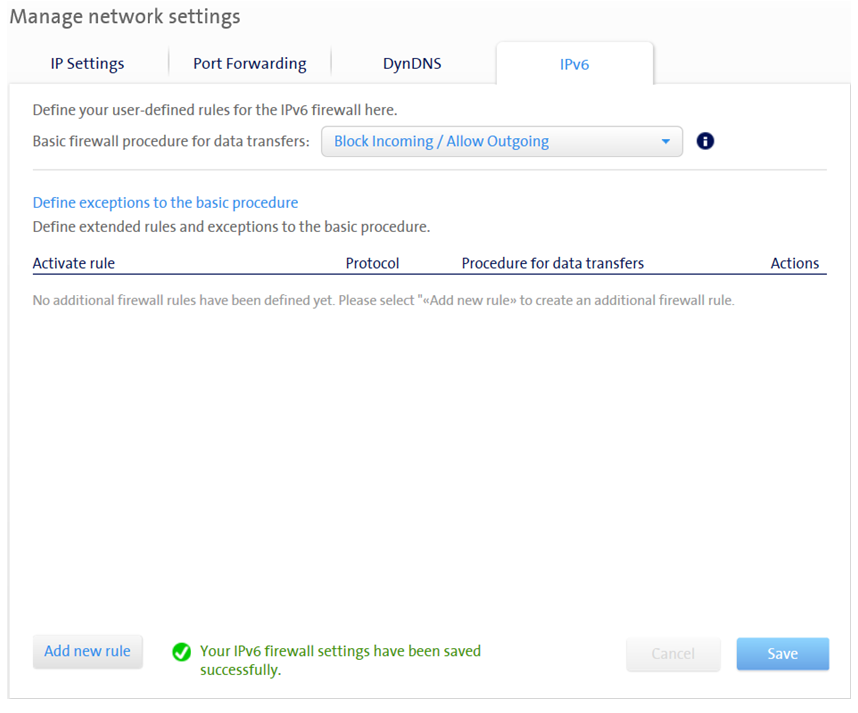Click the info icon beside the firewall dropdown
858x713 pixels.
click(x=705, y=141)
